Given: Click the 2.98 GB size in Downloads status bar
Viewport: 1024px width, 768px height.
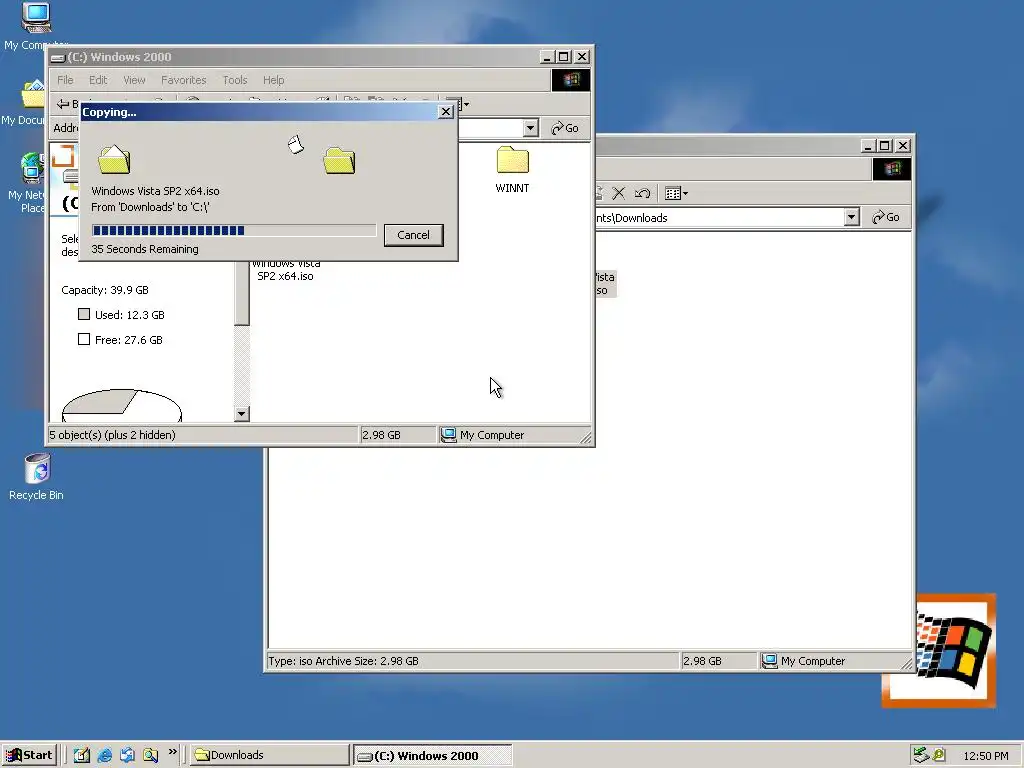Looking at the screenshot, I should 703,661.
